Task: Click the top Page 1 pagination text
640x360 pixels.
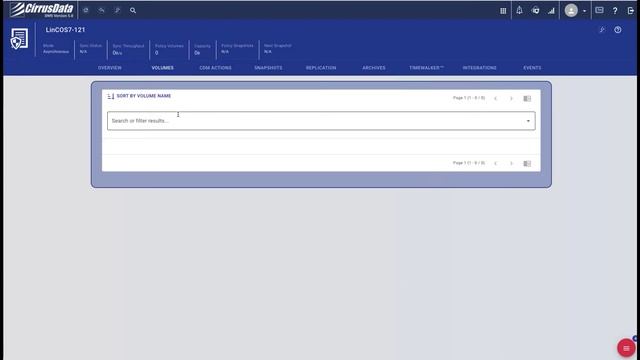Action: 469,98
